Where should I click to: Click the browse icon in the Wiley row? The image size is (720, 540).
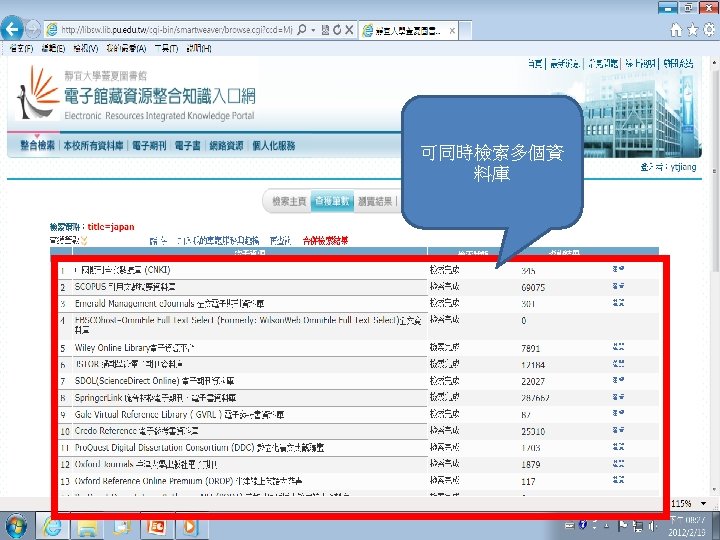[x=618, y=347]
